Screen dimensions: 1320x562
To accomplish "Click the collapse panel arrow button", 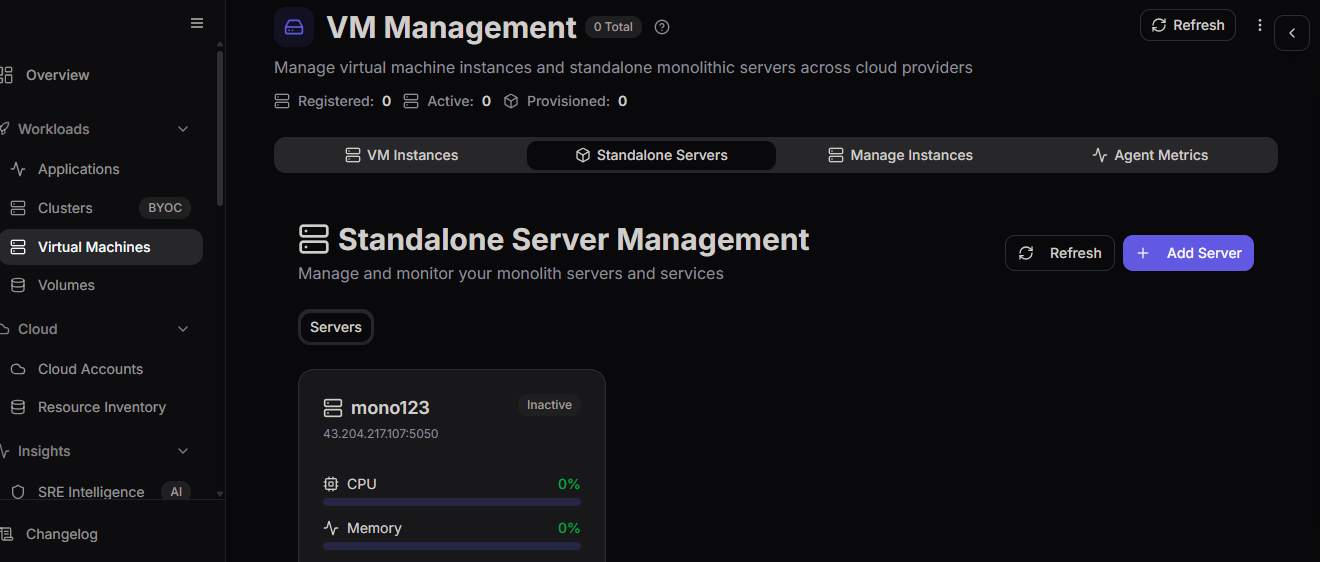I will point(1292,33).
